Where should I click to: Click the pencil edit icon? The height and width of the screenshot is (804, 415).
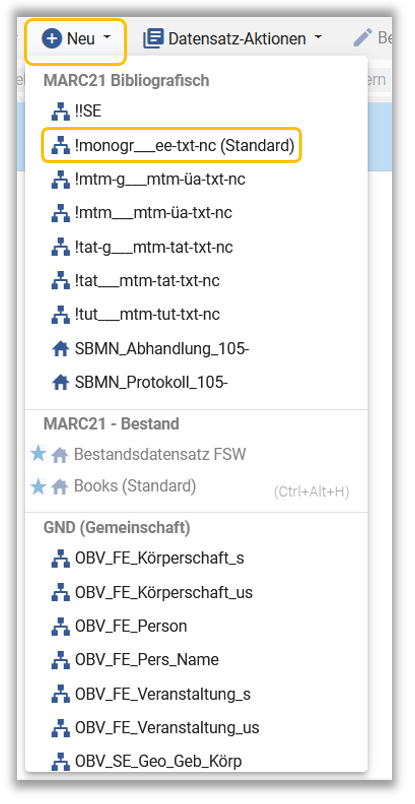(363, 38)
